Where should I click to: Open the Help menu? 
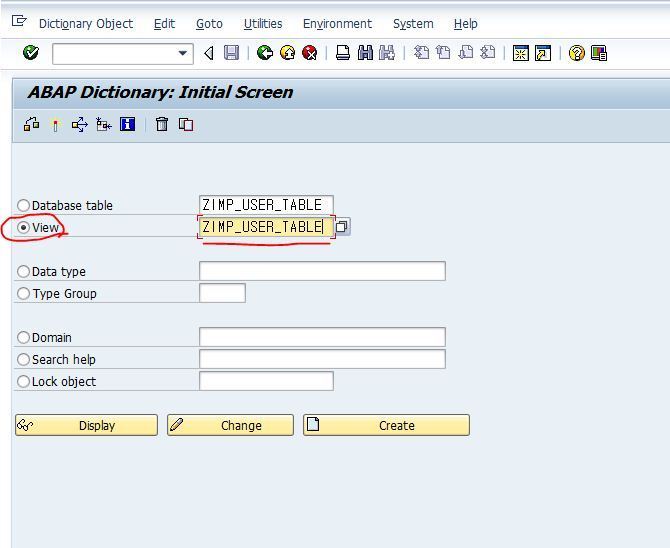click(x=465, y=24)
